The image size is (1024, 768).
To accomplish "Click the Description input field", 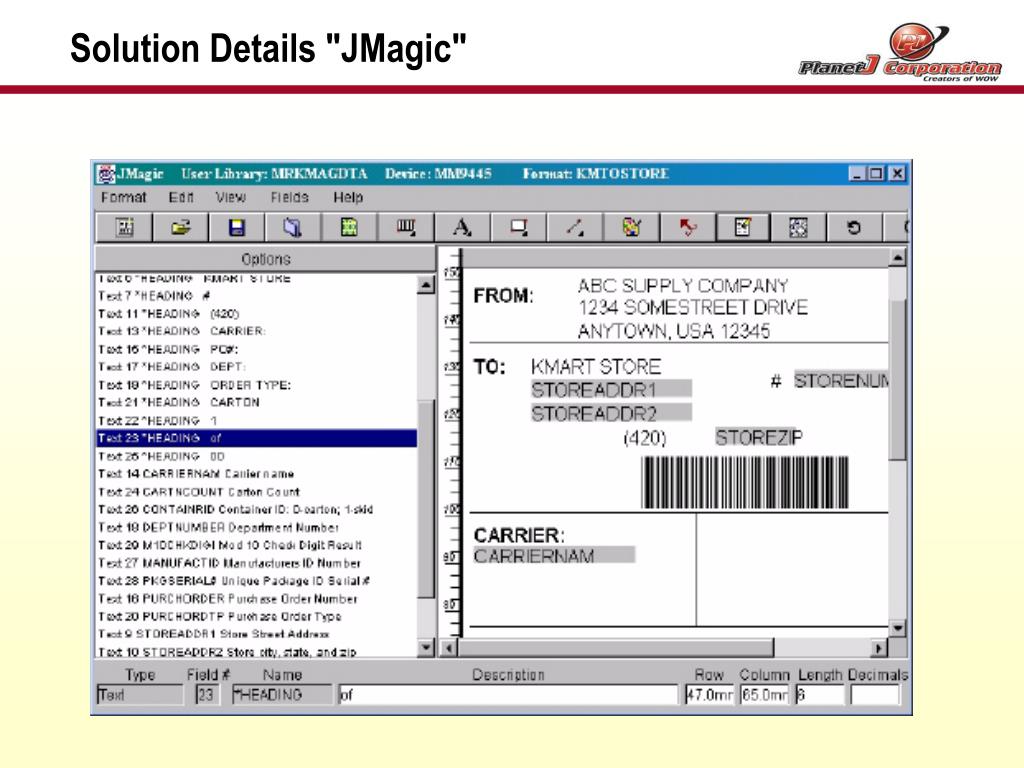I will [x=508, y=694].
